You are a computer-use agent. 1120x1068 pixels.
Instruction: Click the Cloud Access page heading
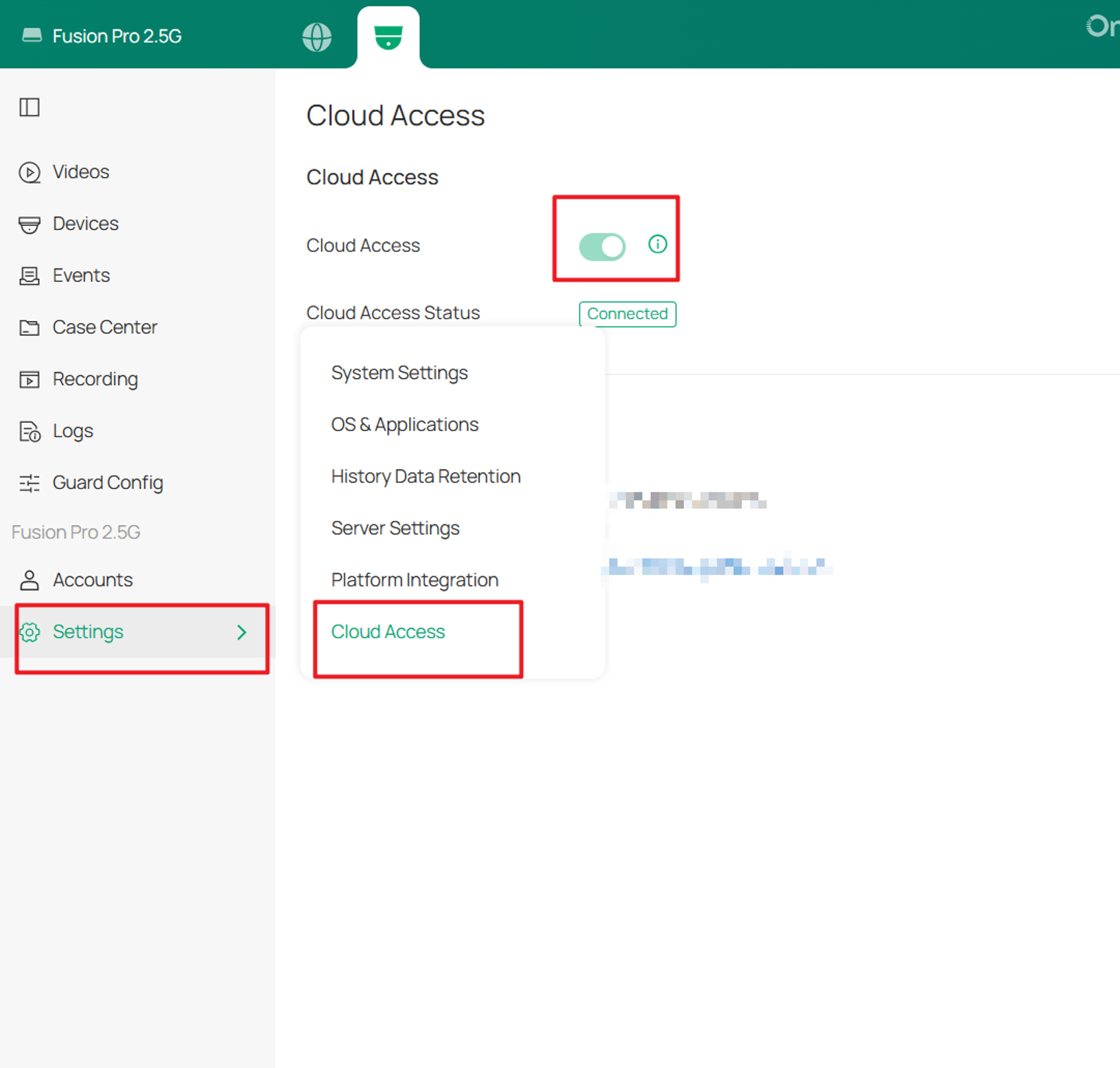tap(395, 115)
